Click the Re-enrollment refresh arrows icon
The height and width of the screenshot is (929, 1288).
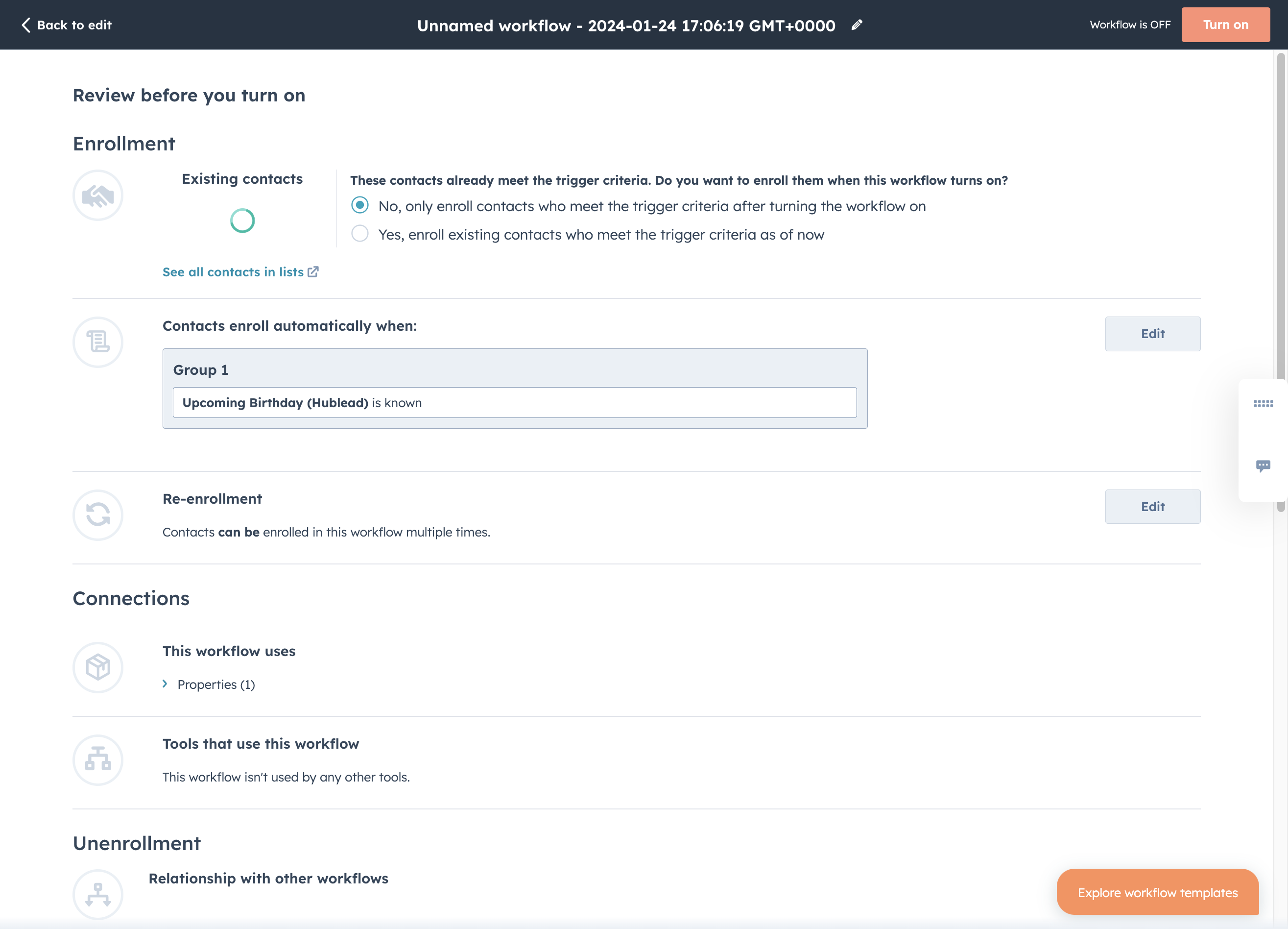(97, 515)
